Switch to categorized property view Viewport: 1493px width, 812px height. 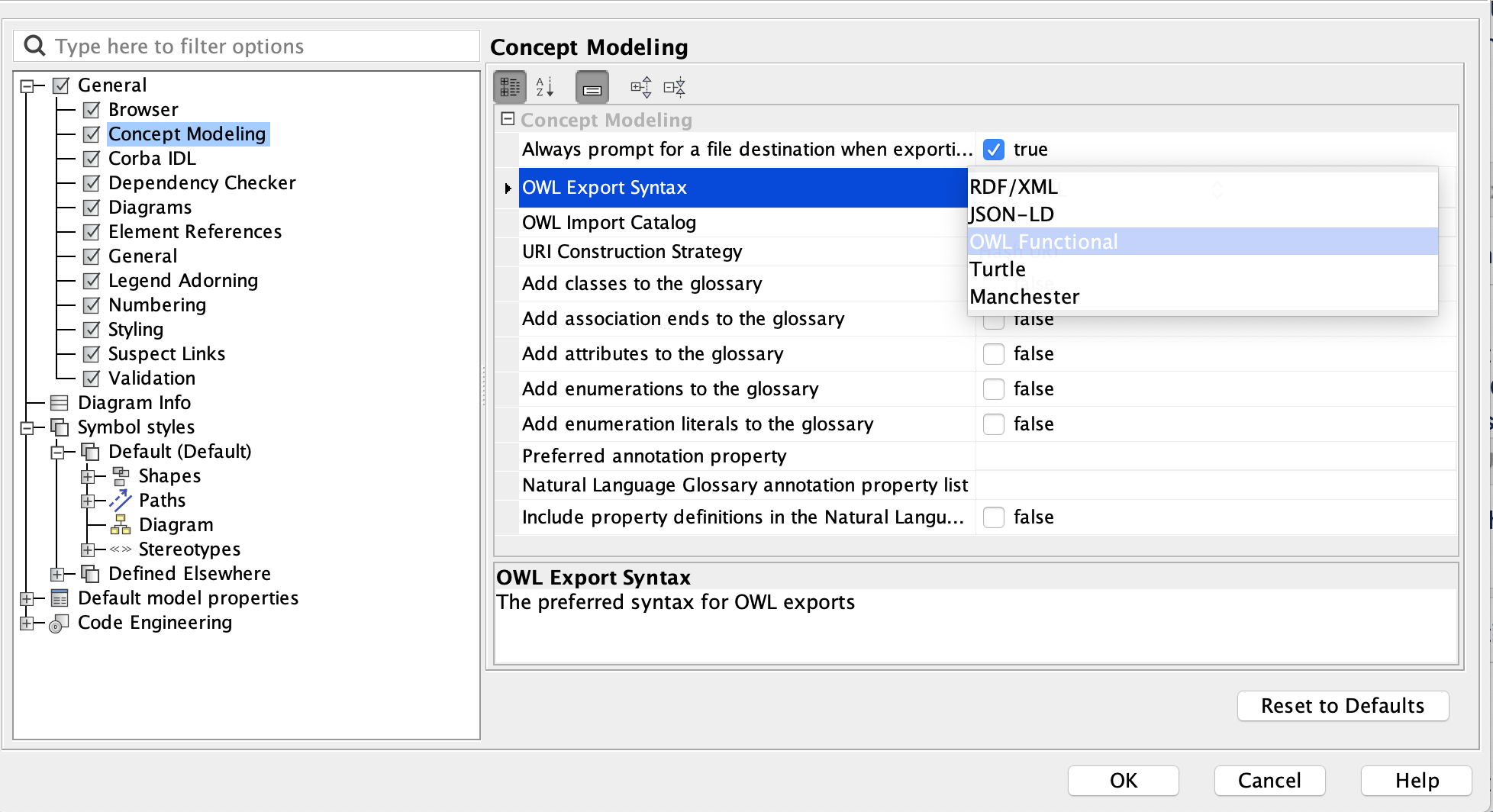510,87
